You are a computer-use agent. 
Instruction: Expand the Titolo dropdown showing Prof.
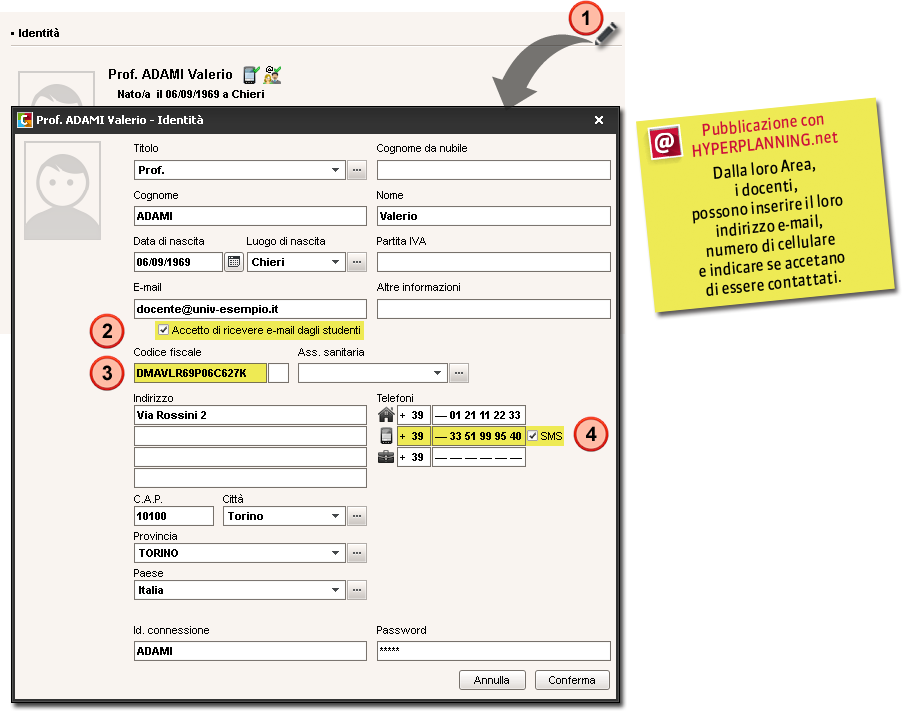[335, 170]
